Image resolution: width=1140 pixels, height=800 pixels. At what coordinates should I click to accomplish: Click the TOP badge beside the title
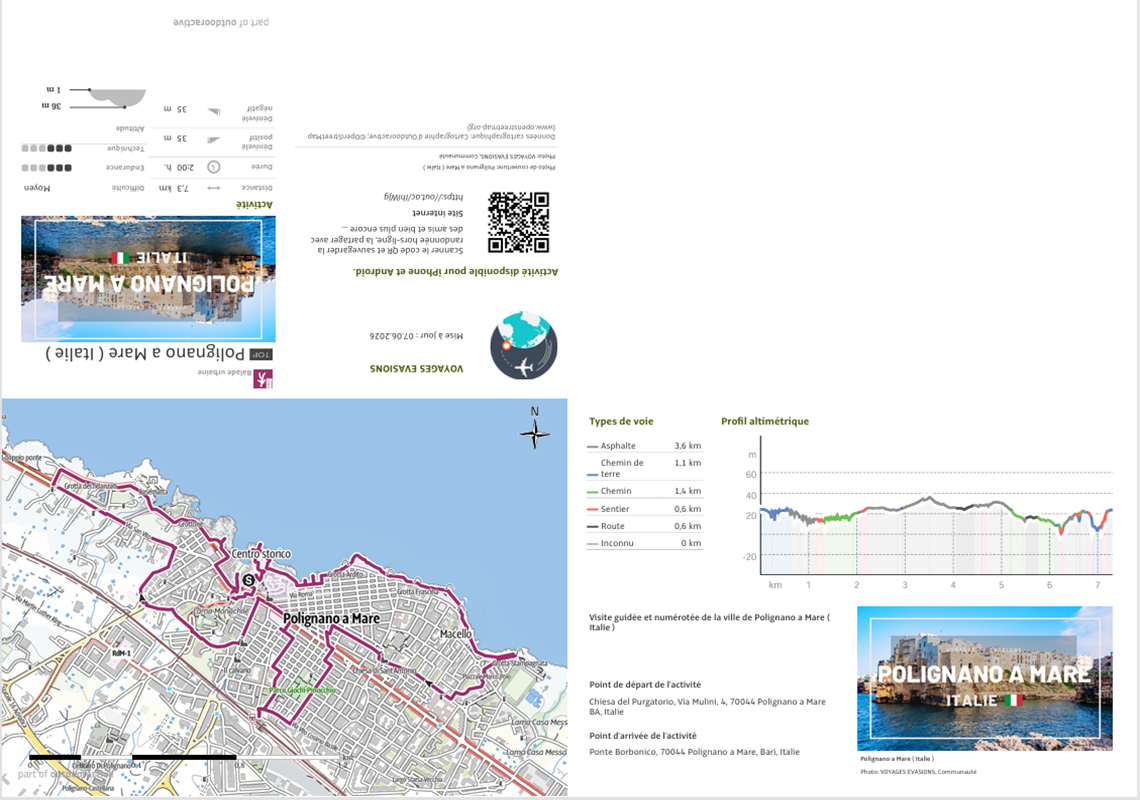(x=260, y=354)
